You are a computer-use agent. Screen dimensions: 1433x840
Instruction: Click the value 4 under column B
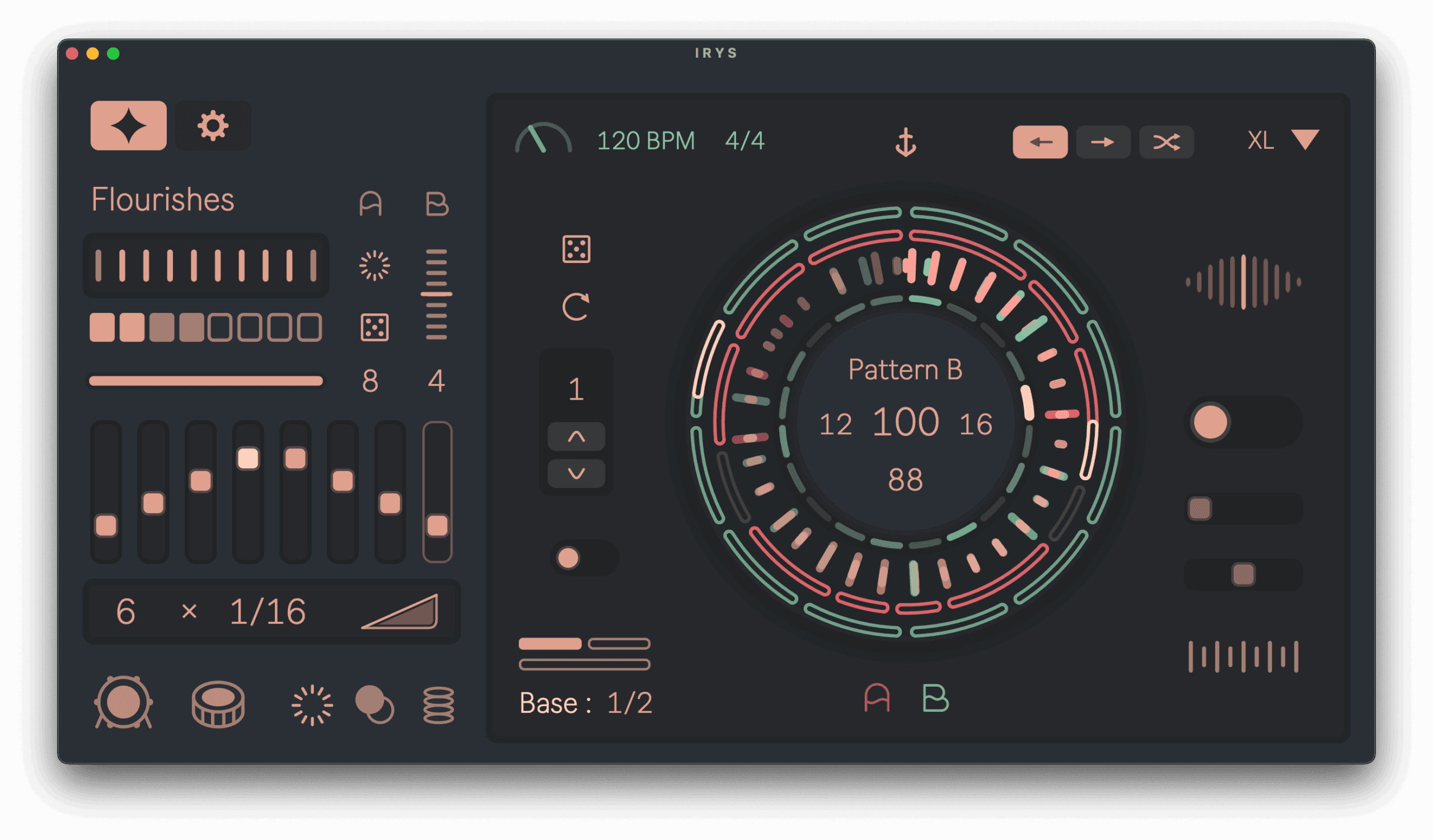point(436,381)
